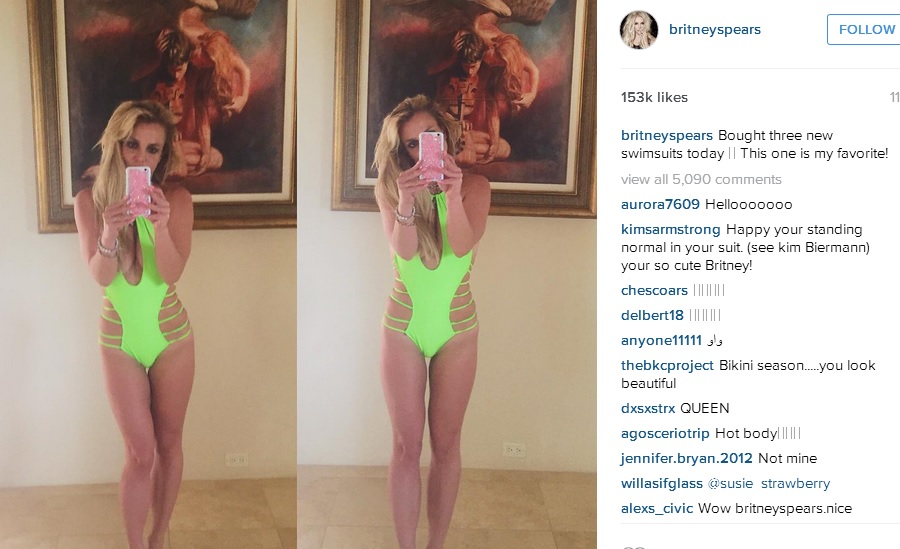Click the britneyspears name in caption
The height and width of the screenshot is (549, 900).
click(x=667, y=136)
